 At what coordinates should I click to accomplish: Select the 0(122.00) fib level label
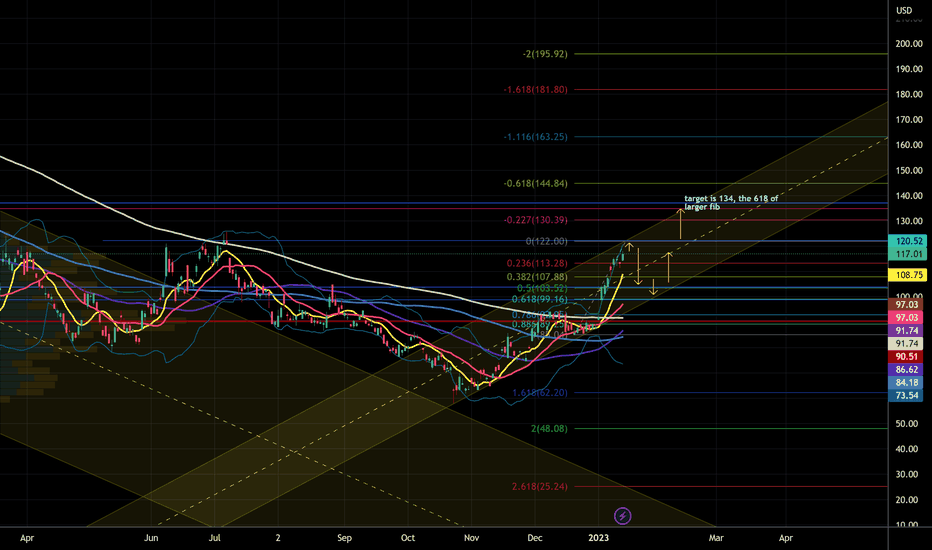coord(547,241)
